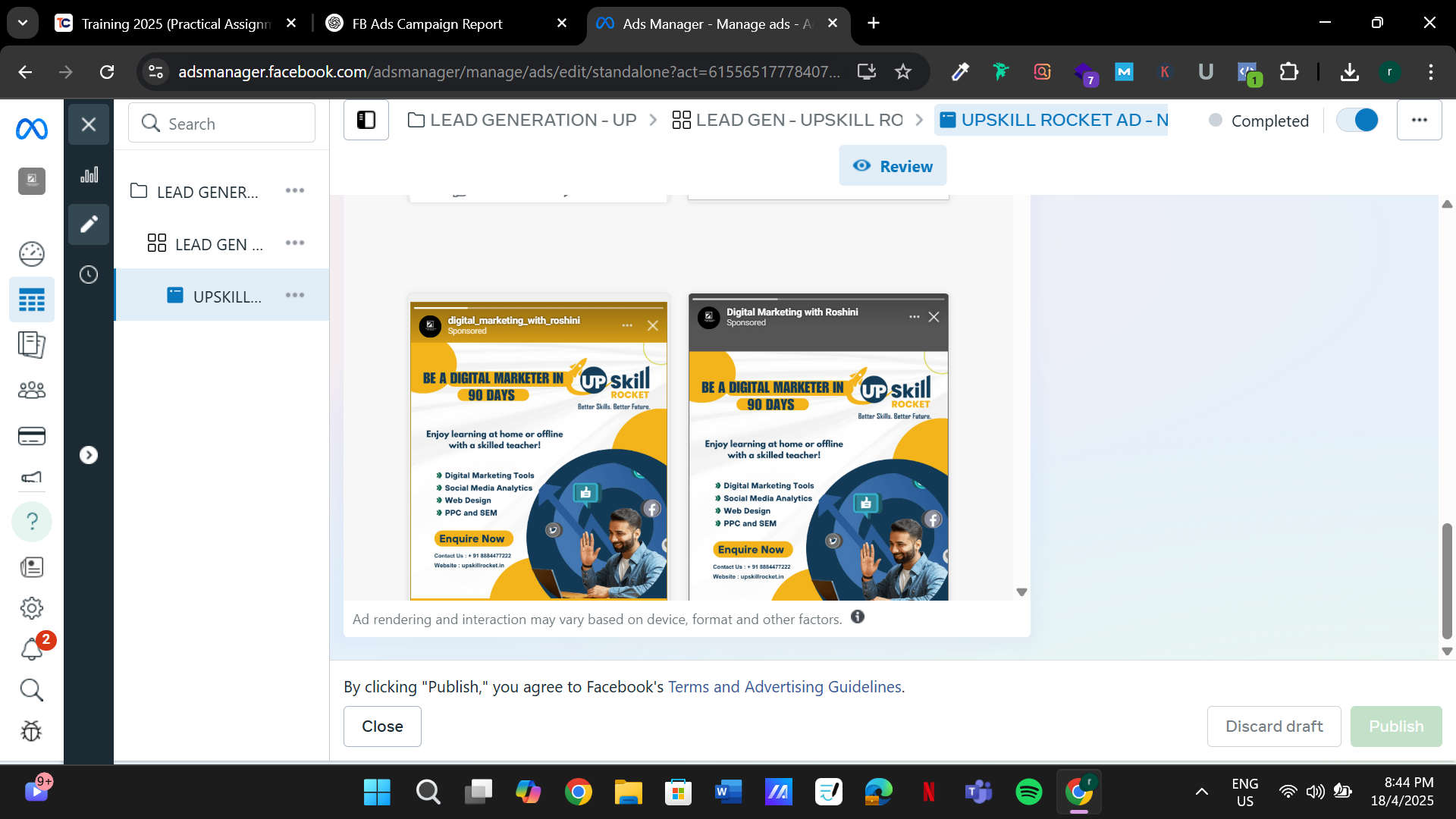Screen dimensions: 1456x819
Task: Click the page scrollbar thumb on the right
Action: click(1447, 582)
